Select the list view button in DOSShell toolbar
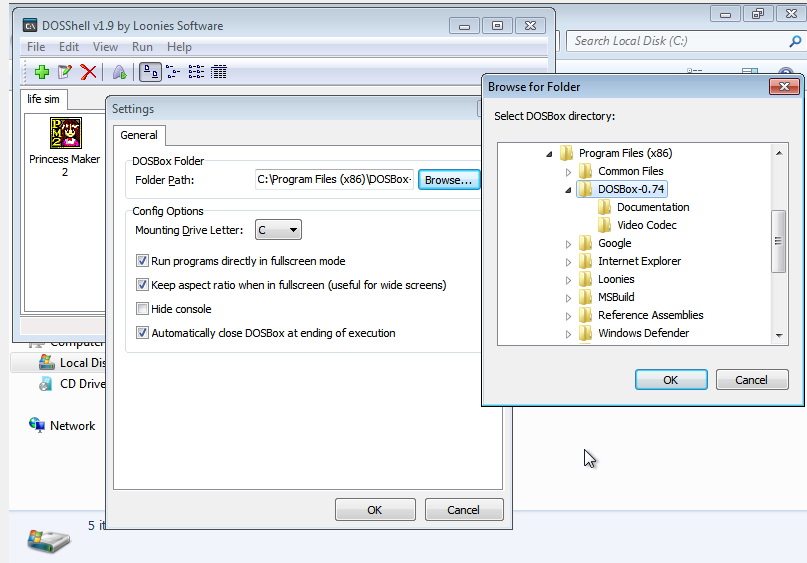The height and width of the screenshot is (563, 807). (x=196, y=72)
